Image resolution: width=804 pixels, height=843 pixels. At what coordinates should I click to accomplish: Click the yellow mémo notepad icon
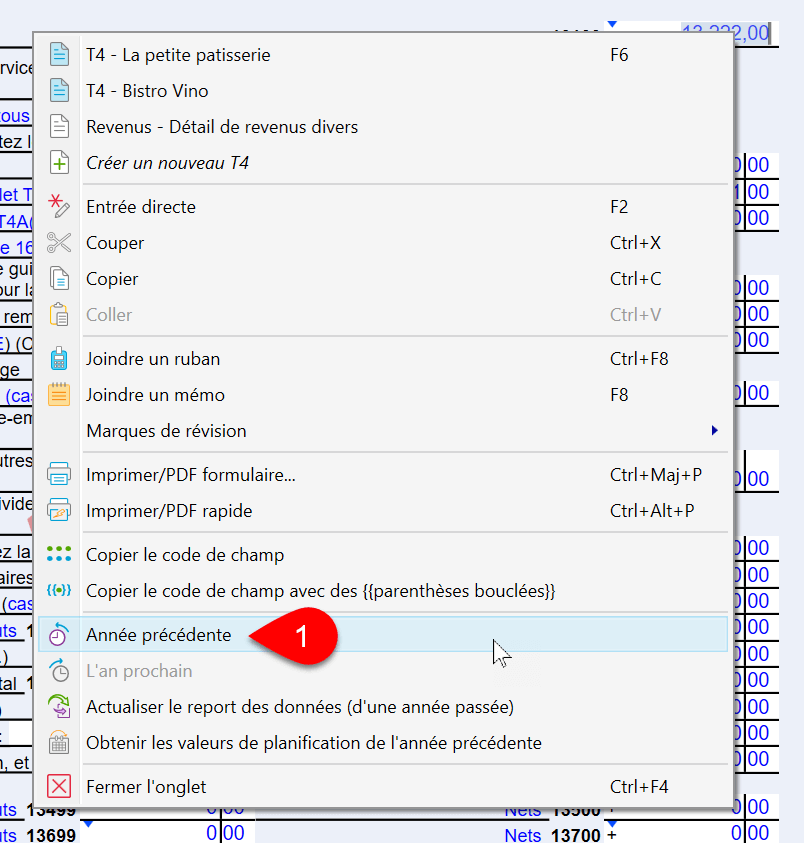[x=59, y=395]
